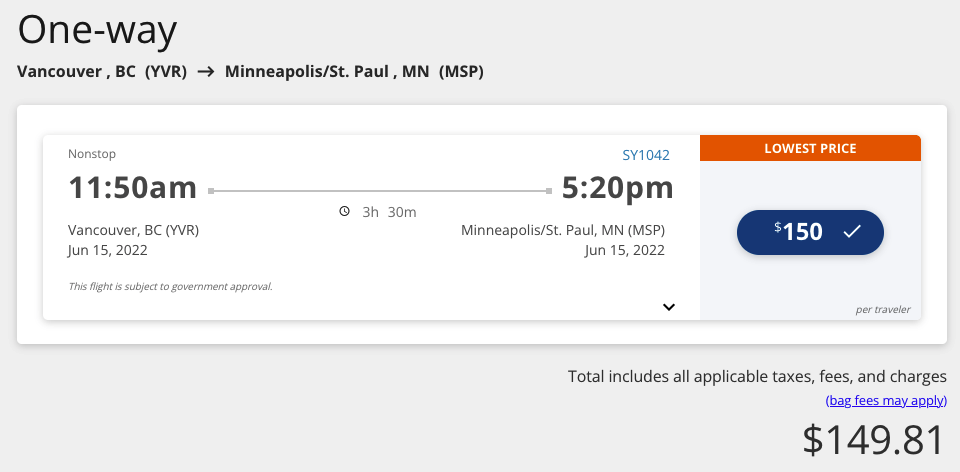Expand flight details with the down chevron
This screenshot has width=960, height=472.
(x=669, y=307)
